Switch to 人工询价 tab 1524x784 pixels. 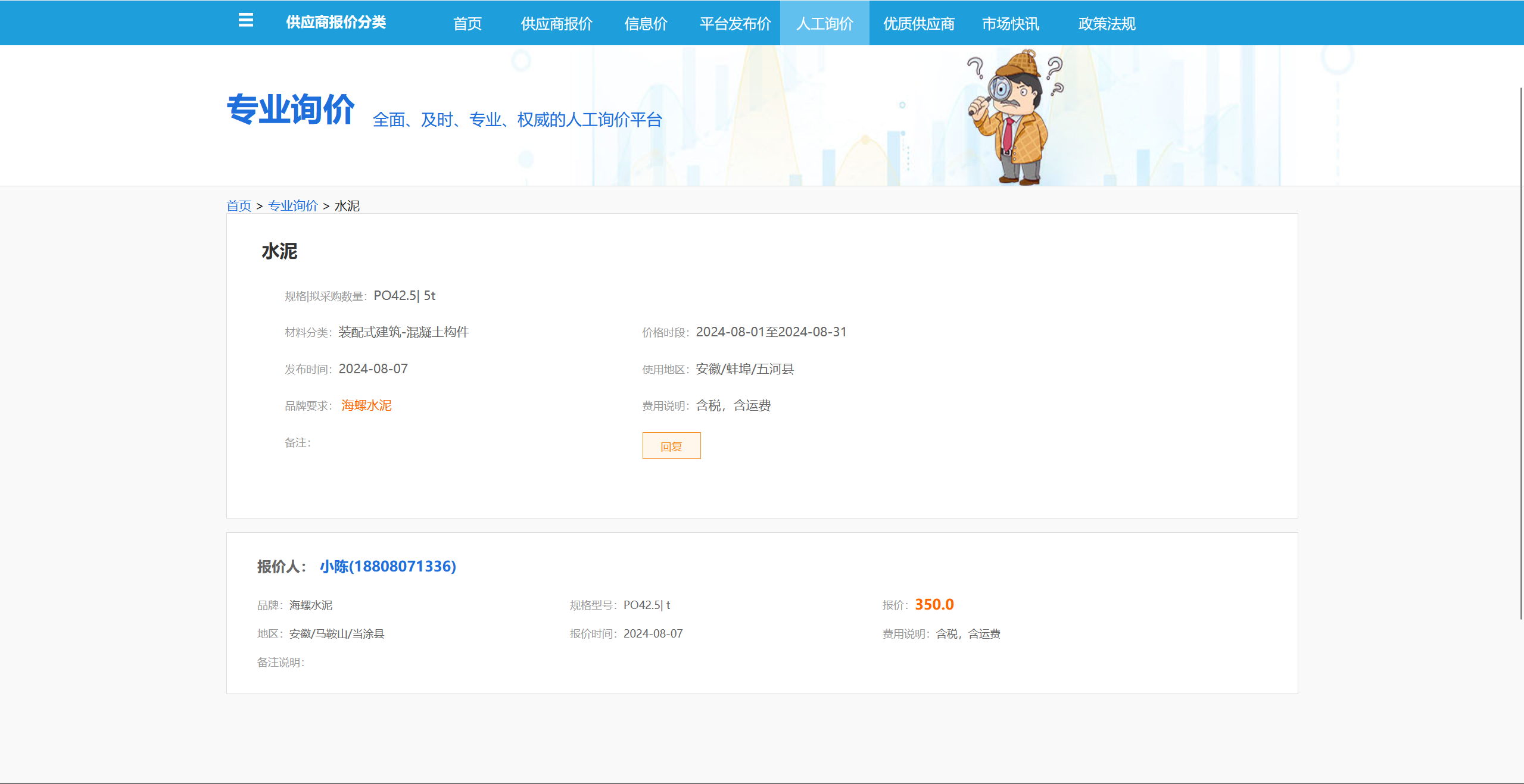[824, 24]
